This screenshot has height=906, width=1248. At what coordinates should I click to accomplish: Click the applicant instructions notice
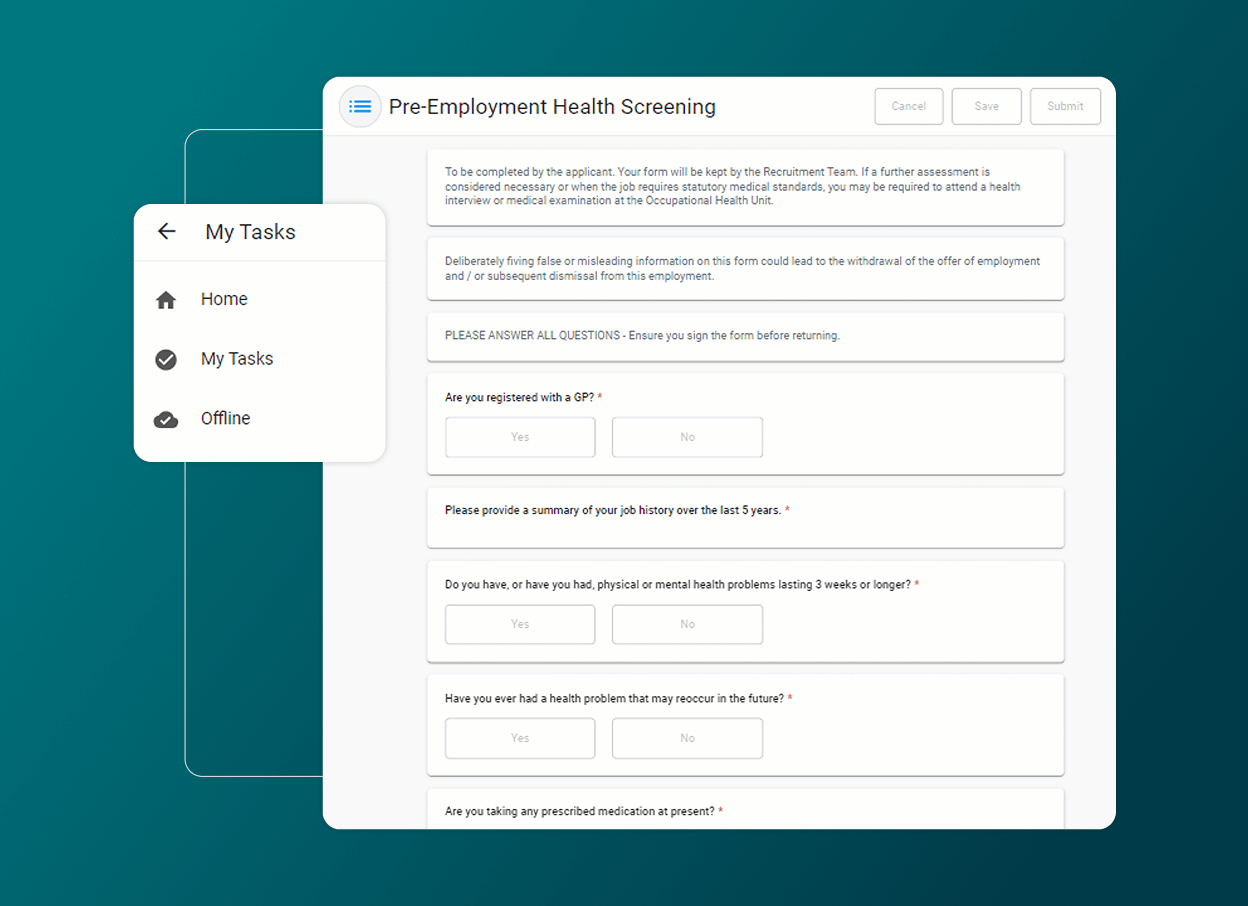click(x=745, y=186)
